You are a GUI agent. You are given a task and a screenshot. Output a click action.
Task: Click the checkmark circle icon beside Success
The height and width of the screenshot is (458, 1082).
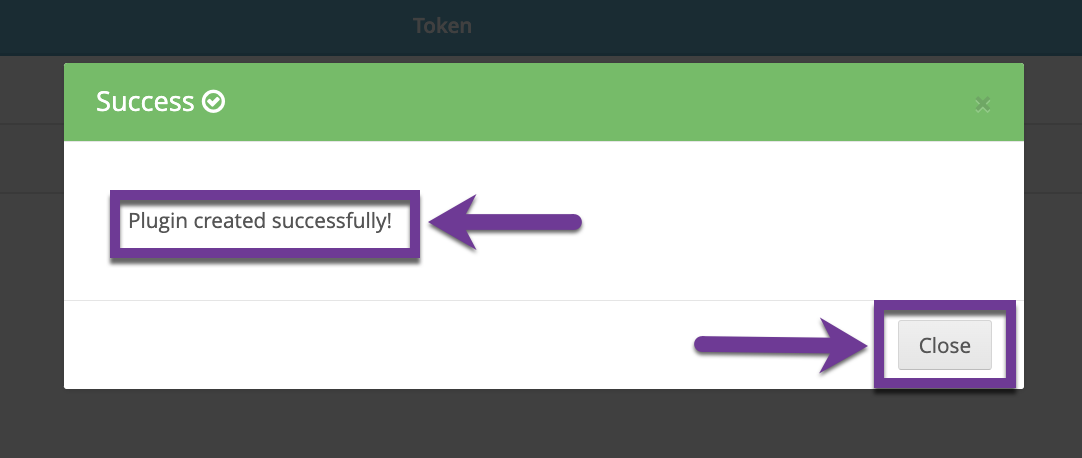(213, 102)
